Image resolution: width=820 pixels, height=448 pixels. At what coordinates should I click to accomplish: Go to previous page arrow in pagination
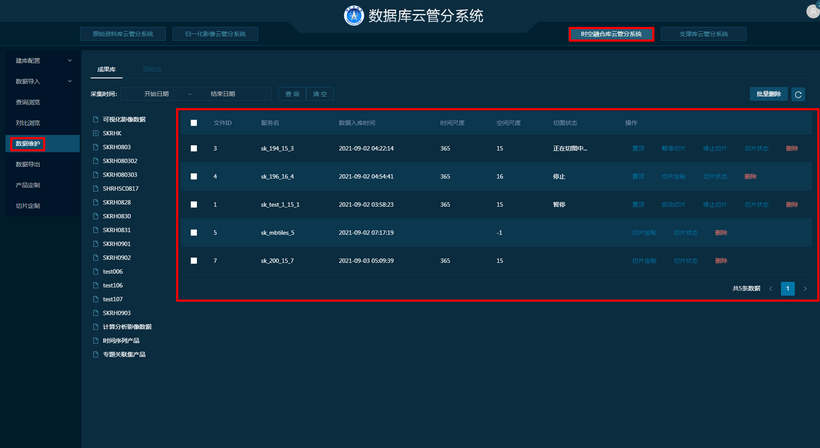point(770,288)
